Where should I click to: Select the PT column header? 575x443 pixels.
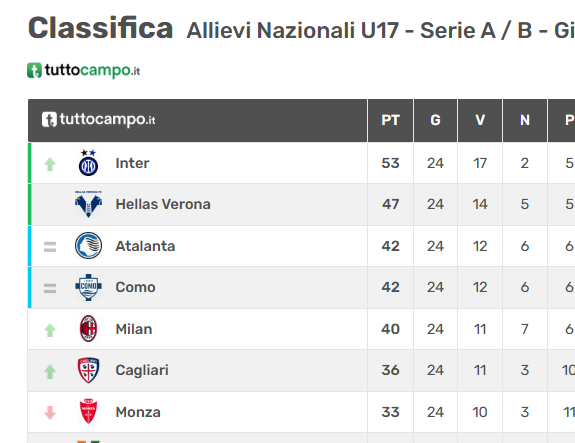[390, 120]
